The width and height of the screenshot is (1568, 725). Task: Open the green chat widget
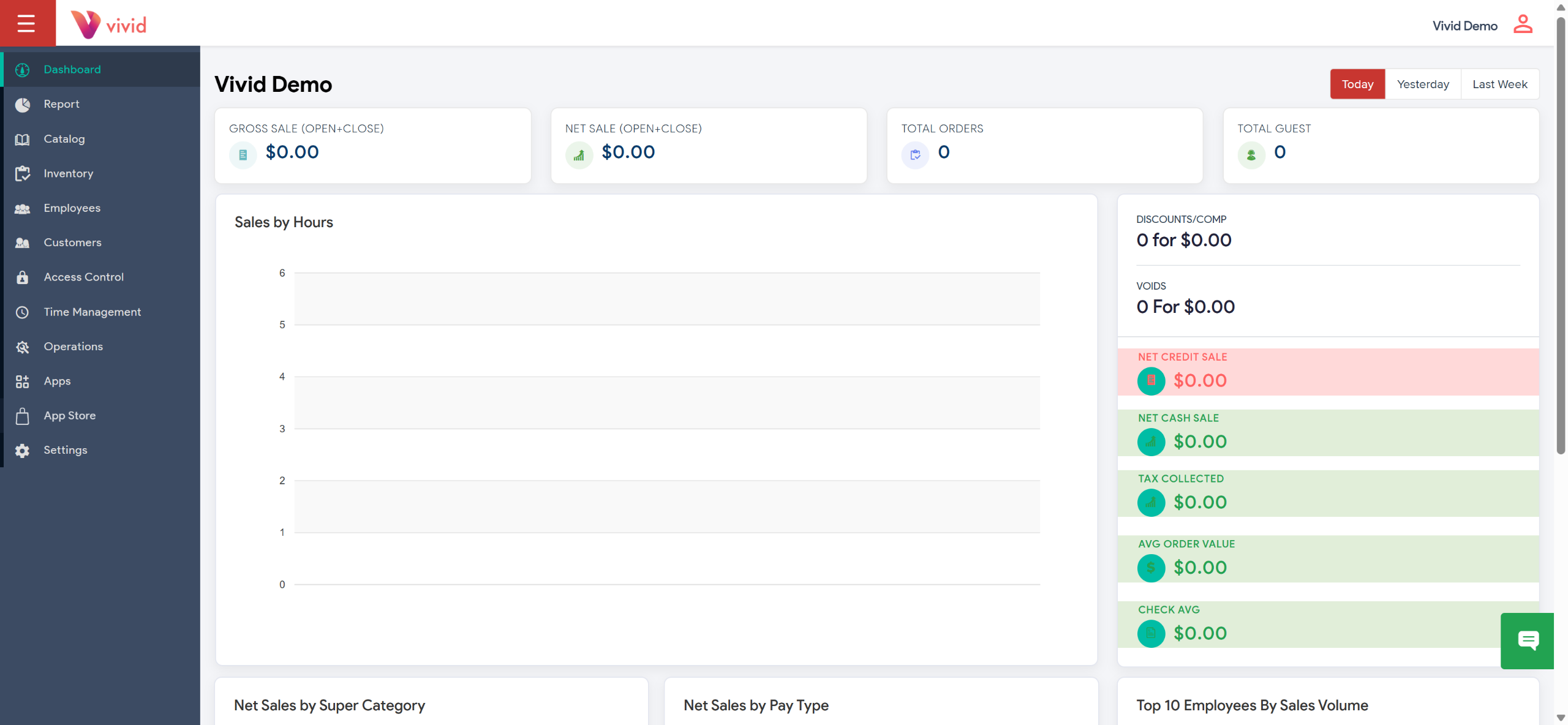click(1528, 640)
